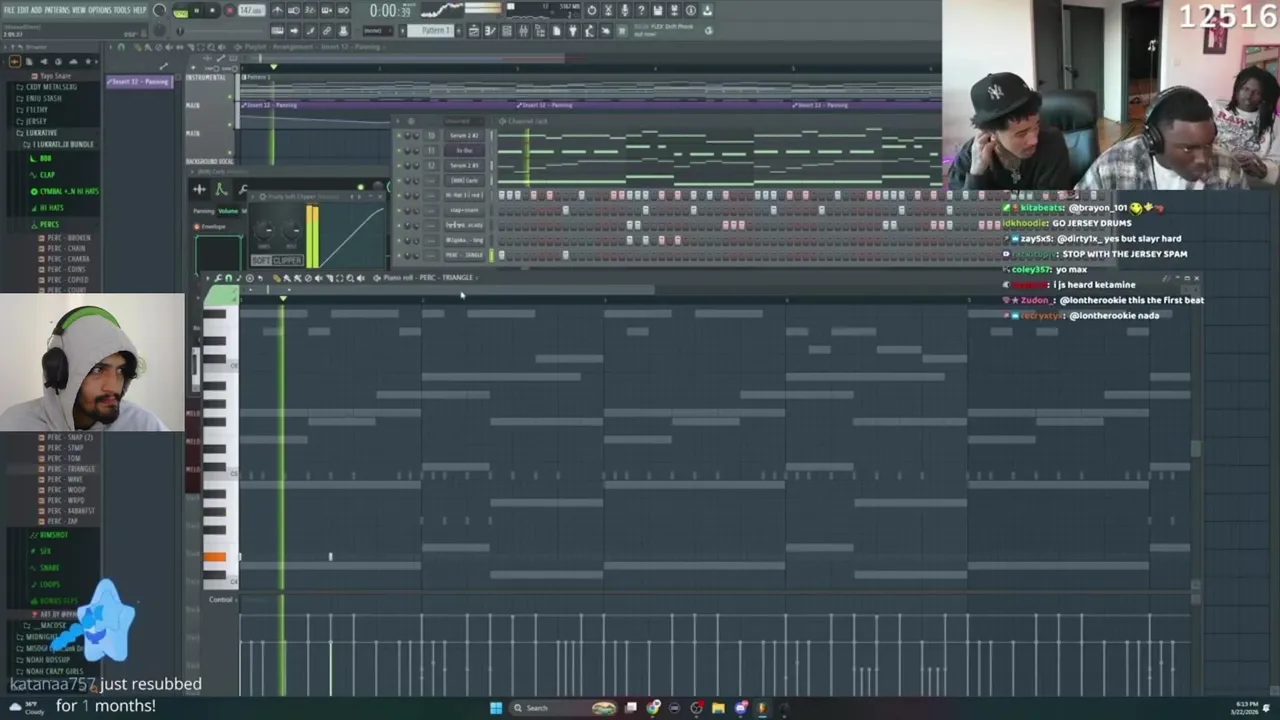Select the mute tool in piano roll toolbar
The width and height of the screenshot is (1280, 720).
319,278
